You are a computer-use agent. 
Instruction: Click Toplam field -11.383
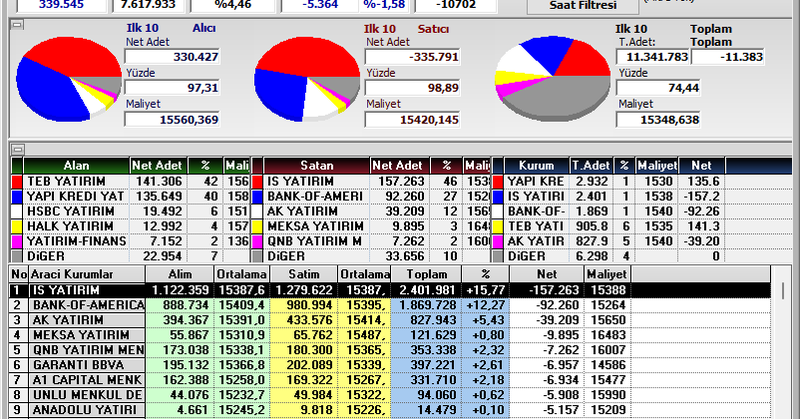pyautogui.click(x=728, y=57)
